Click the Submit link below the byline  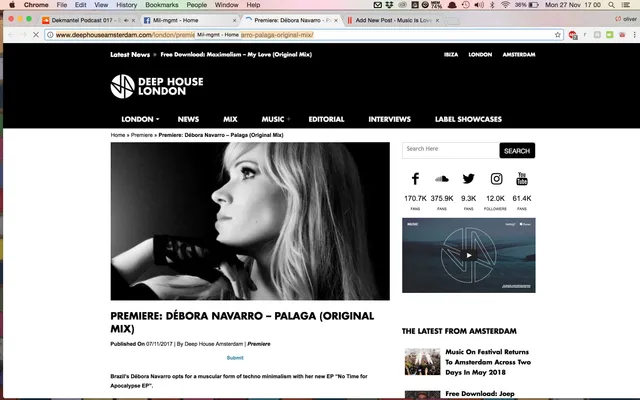click(x=235, y=358)
